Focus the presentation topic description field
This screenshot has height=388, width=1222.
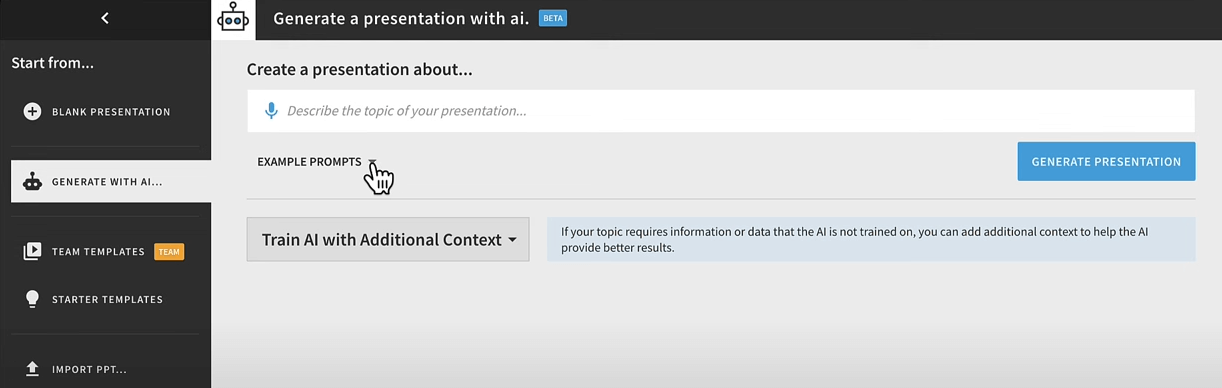(x=721, y=111)
